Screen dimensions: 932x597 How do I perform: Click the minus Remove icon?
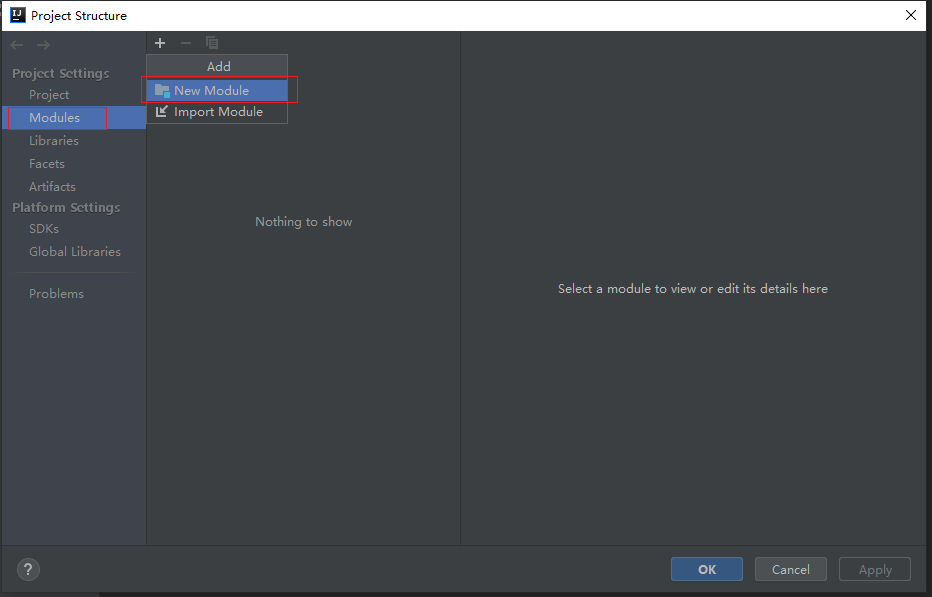click(x=186, y=43)
